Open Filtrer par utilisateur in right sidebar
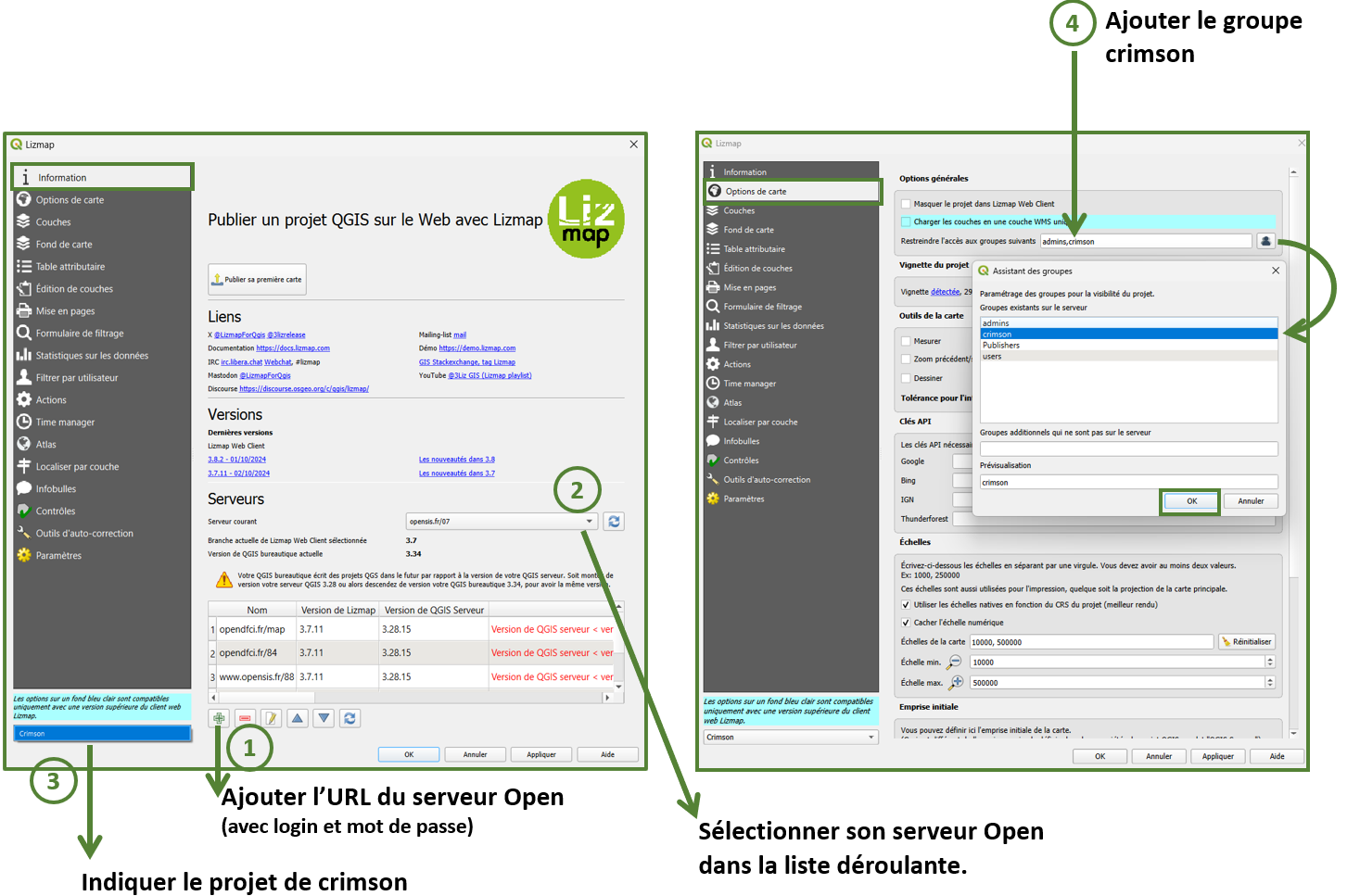Image resolution: width=1360 pixels, height=896 pixels. point(759,346)
